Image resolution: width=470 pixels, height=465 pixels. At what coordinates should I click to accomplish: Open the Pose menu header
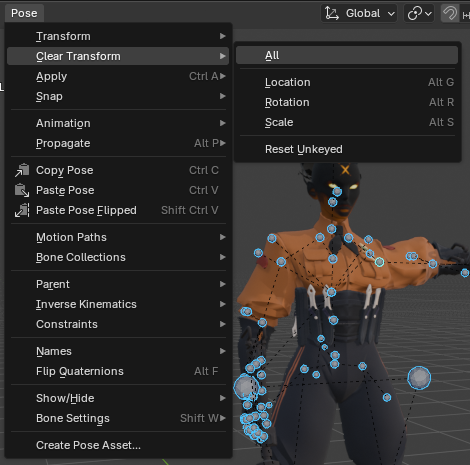point(24,13)
